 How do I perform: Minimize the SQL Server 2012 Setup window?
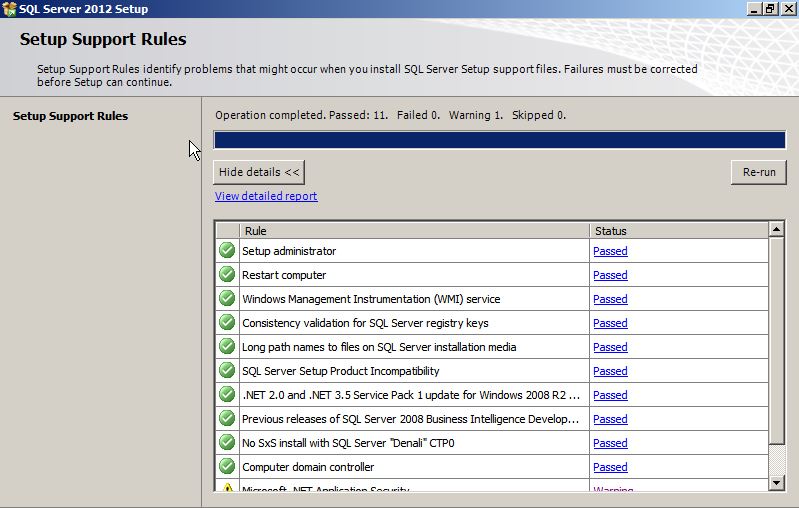click(754, 9)
